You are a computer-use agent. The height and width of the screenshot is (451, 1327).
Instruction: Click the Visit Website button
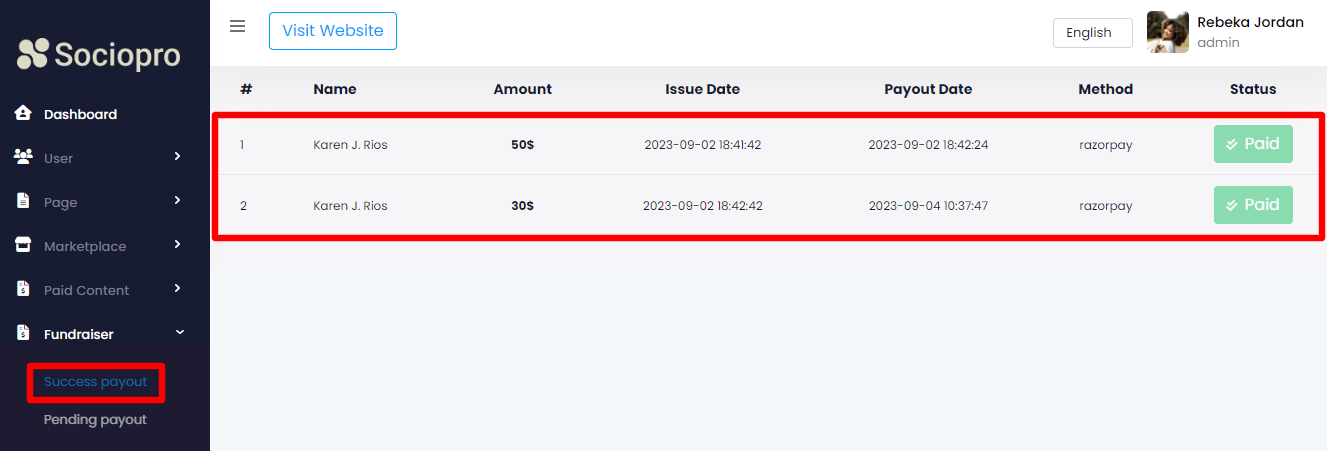point(332,31)
